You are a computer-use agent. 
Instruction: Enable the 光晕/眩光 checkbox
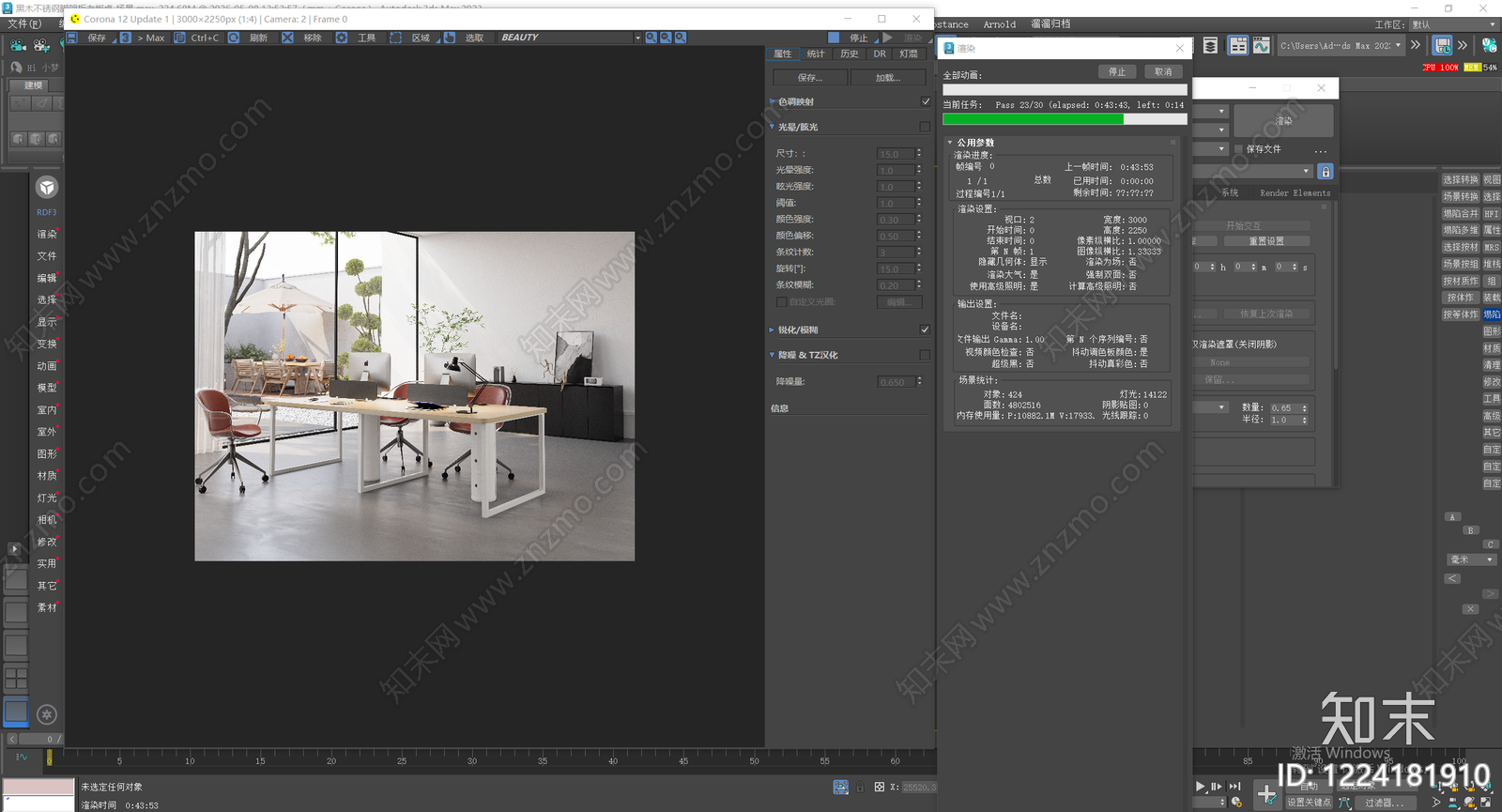point(925,127)
